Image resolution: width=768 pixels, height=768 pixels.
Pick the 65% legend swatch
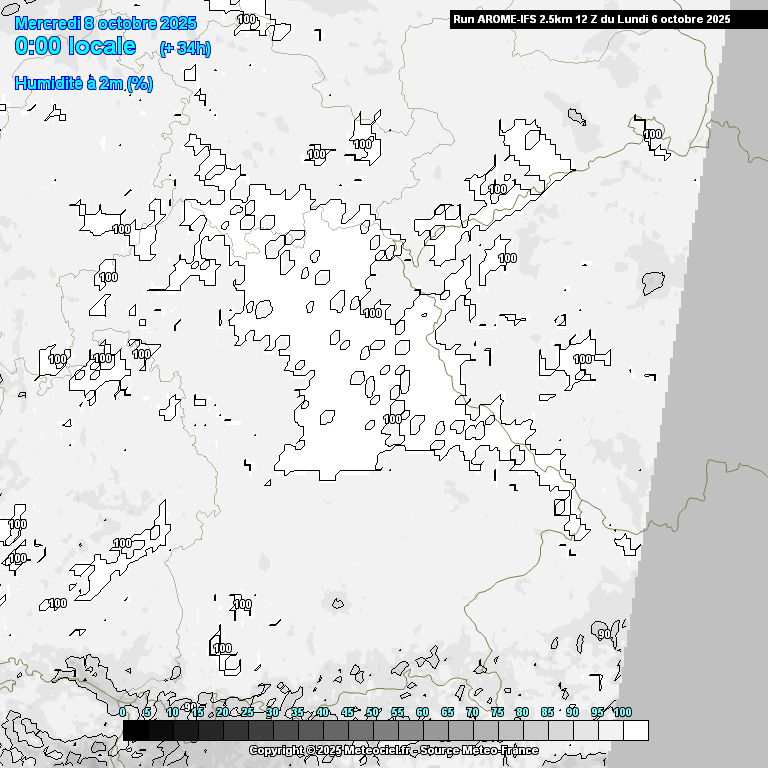click(x=460, y=731)
